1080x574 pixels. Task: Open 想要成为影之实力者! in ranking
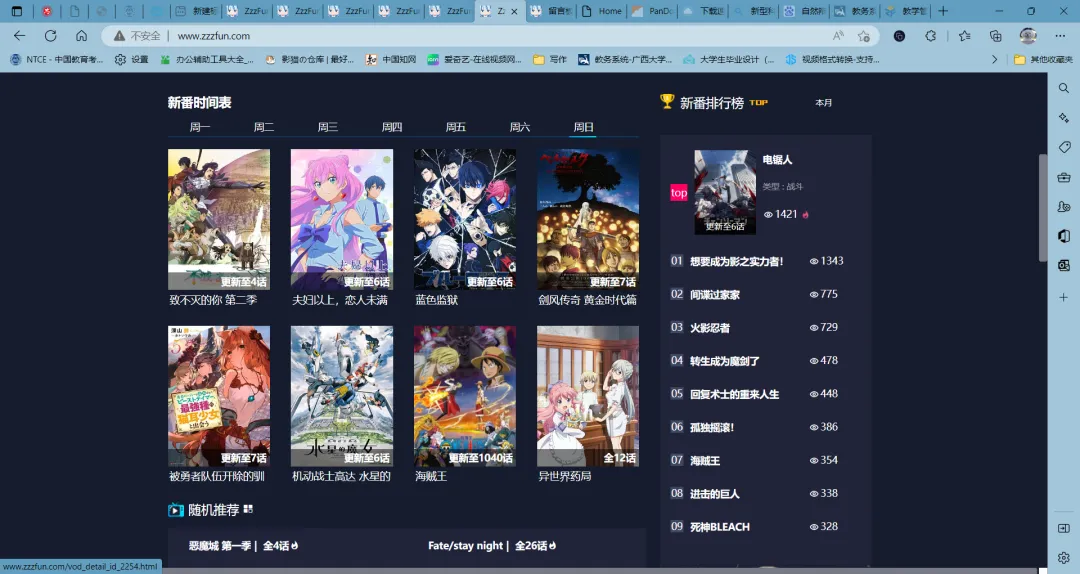pyautogui.click(x=736, y=262)
